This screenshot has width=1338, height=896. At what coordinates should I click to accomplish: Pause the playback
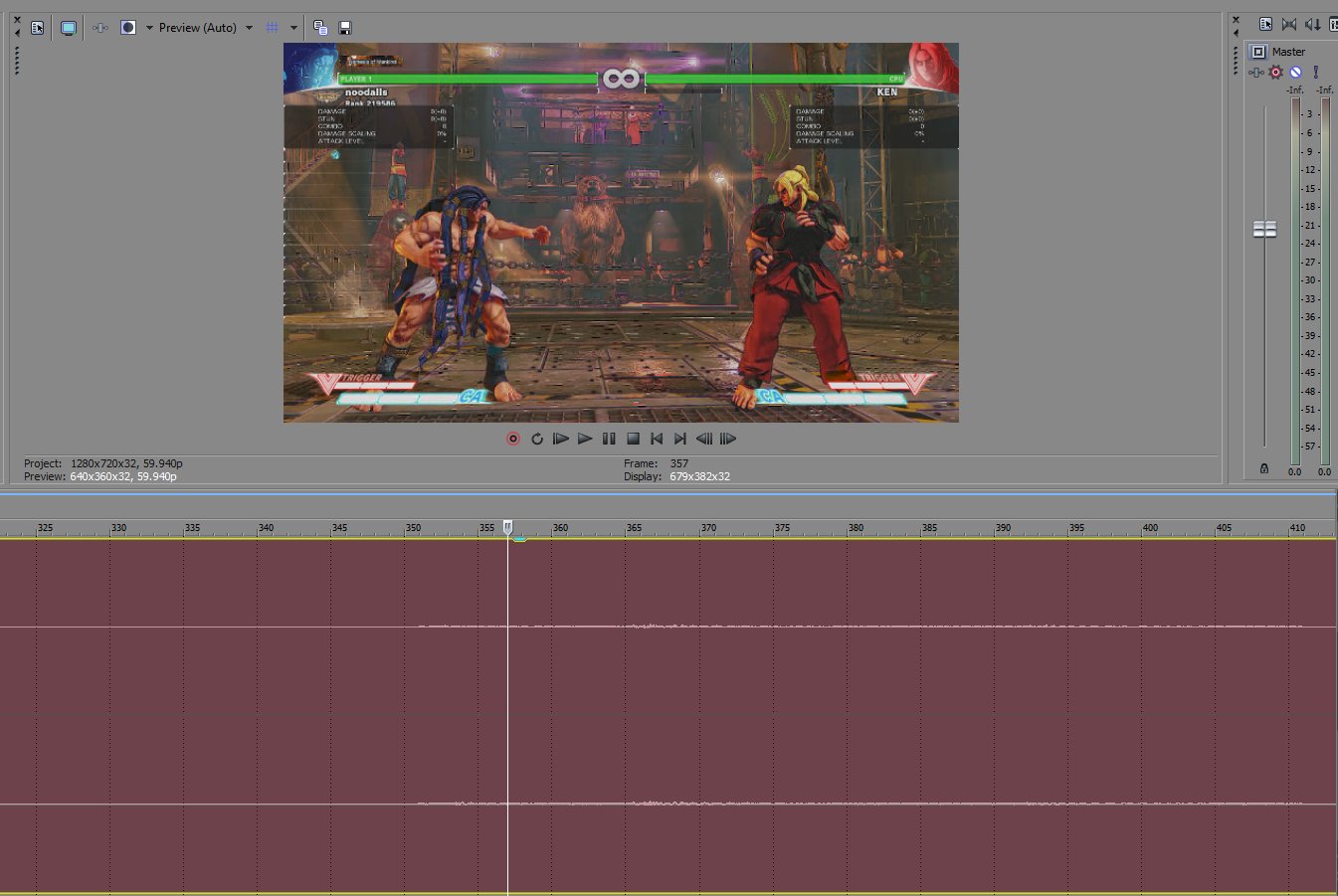[609, 439]
